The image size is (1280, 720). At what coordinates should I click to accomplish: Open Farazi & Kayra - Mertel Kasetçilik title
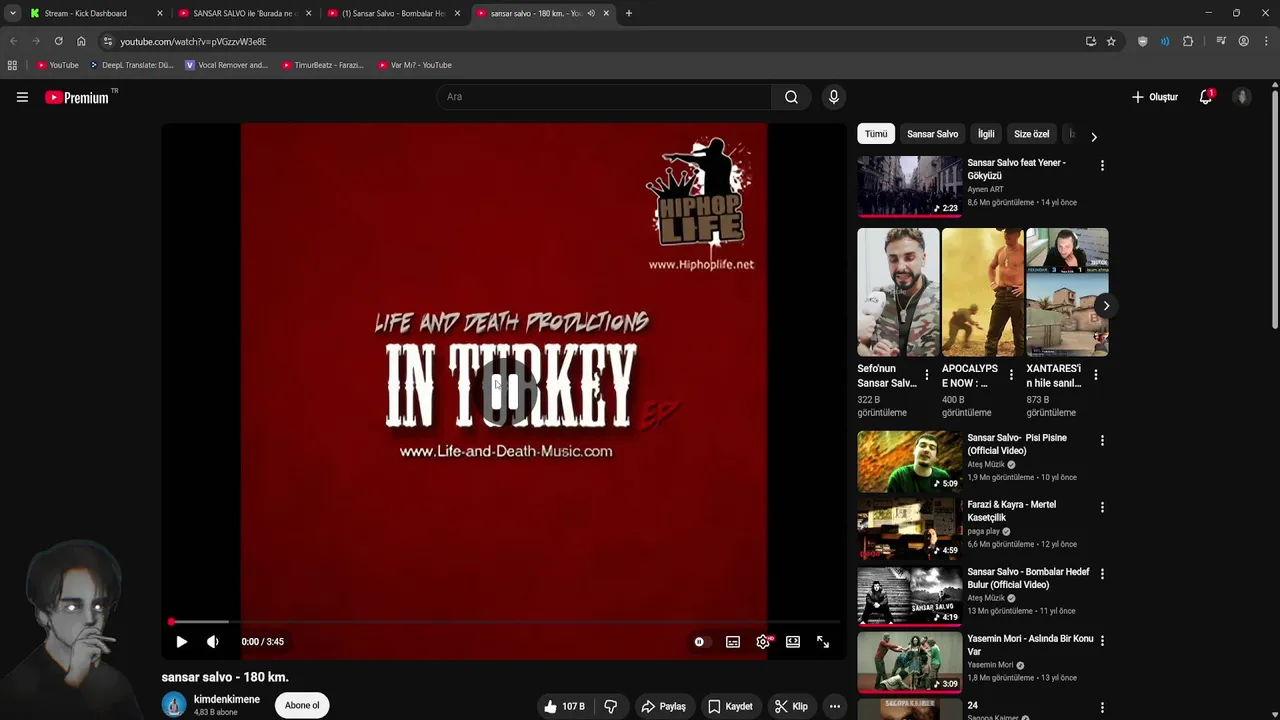pos(1011,511)
